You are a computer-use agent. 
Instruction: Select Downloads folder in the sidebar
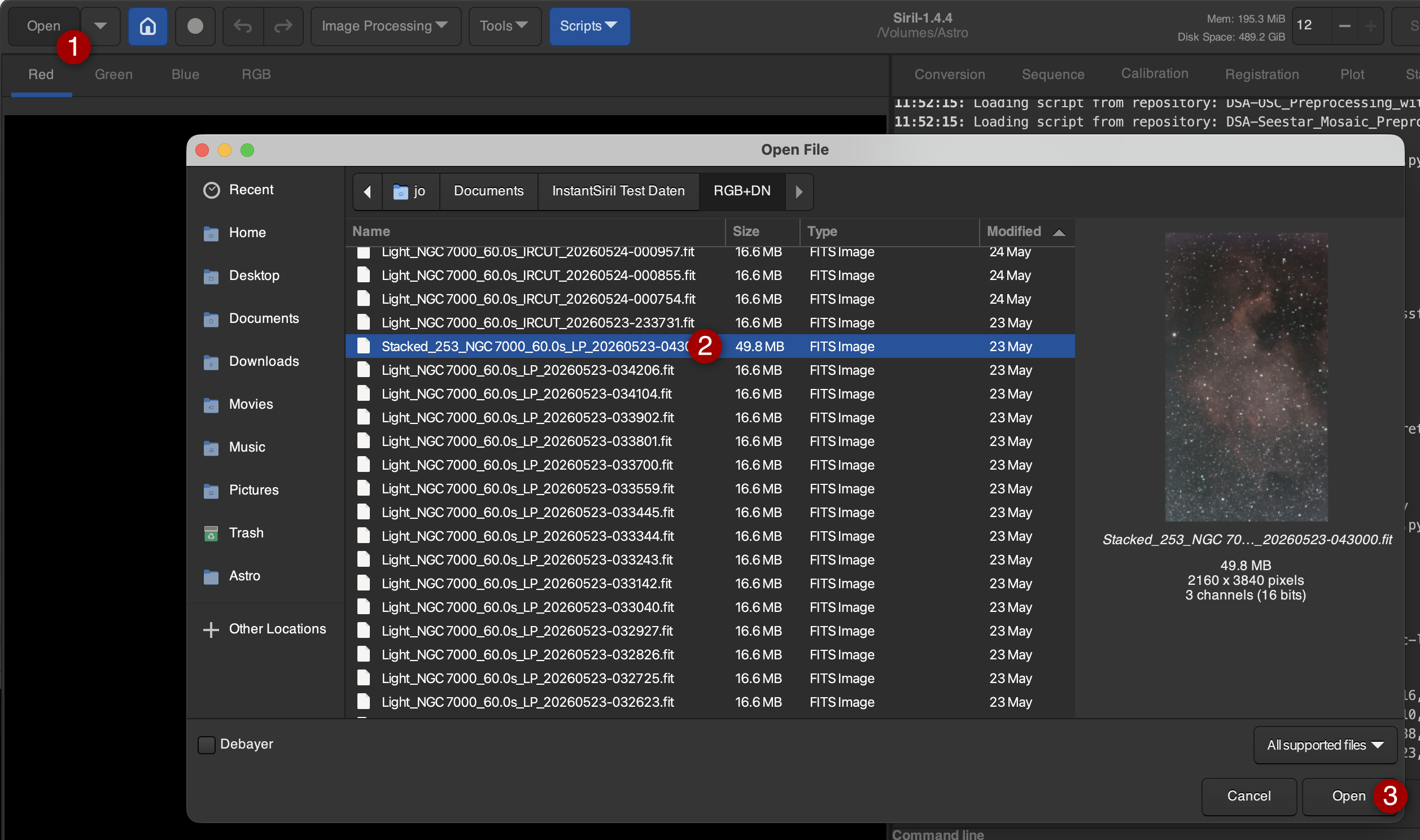click(x=266, y=361)
